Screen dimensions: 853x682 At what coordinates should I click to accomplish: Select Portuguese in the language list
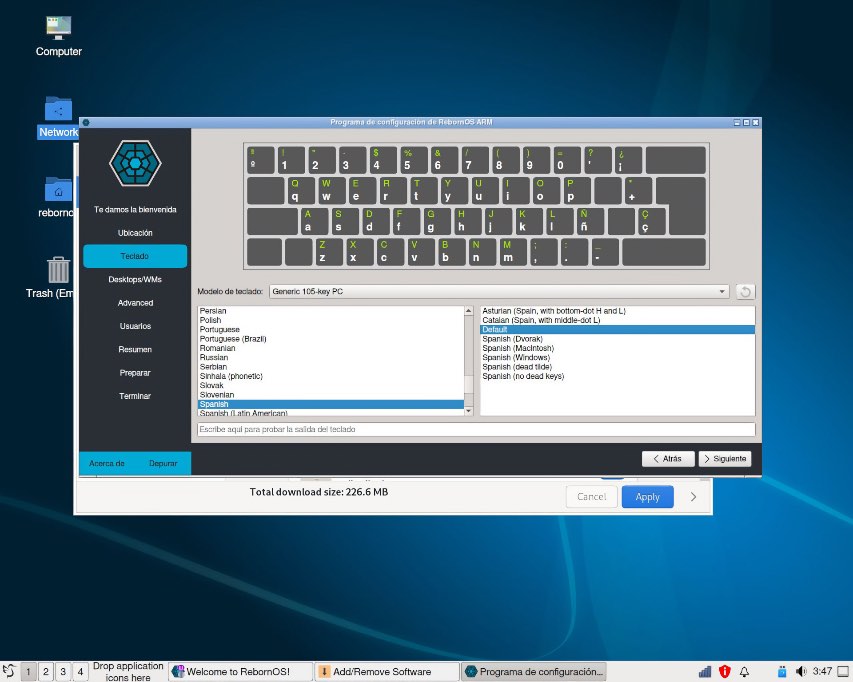(x=331, y=330)
